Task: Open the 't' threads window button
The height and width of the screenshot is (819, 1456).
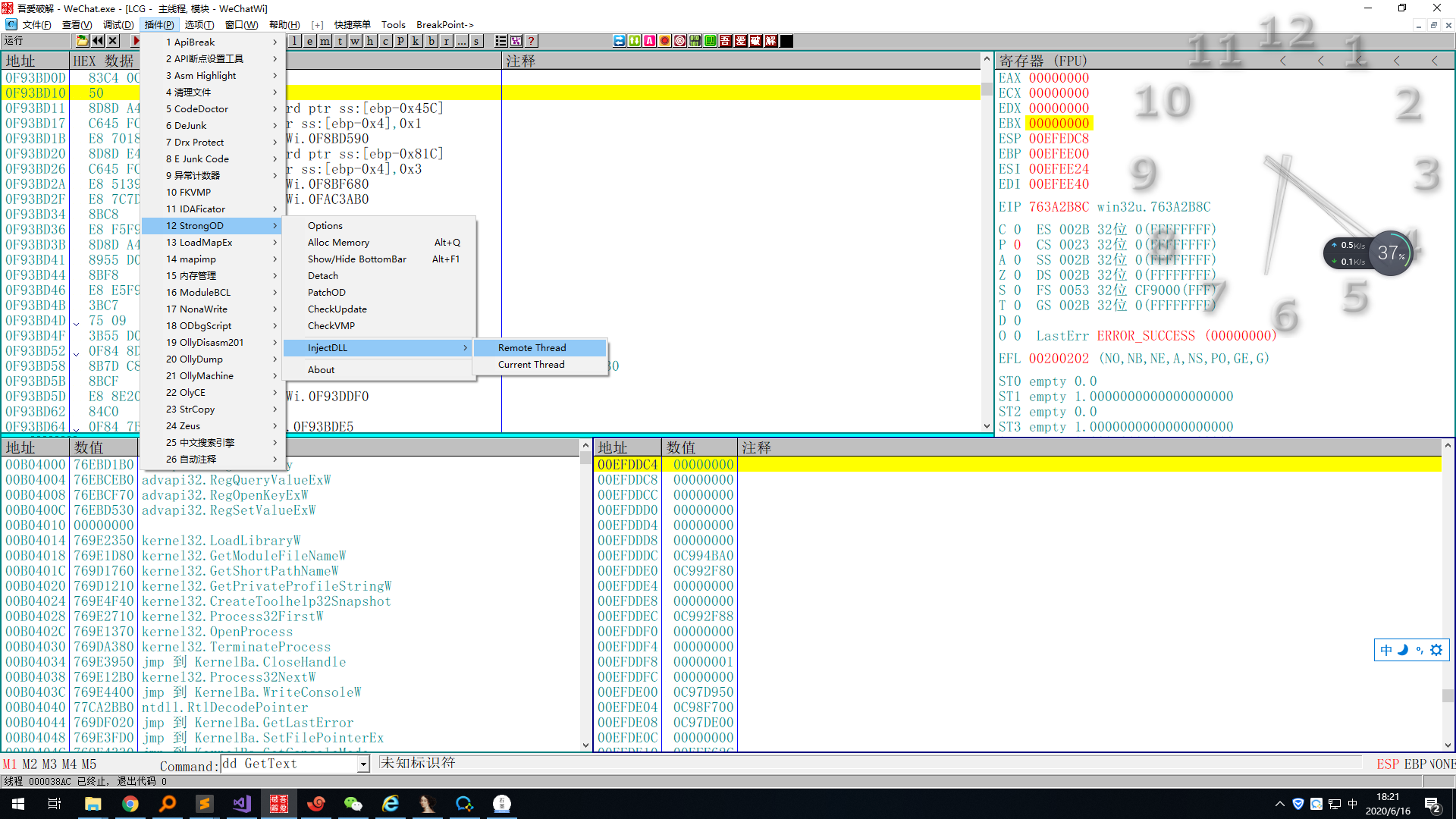Action: click(x=340, y=41)
